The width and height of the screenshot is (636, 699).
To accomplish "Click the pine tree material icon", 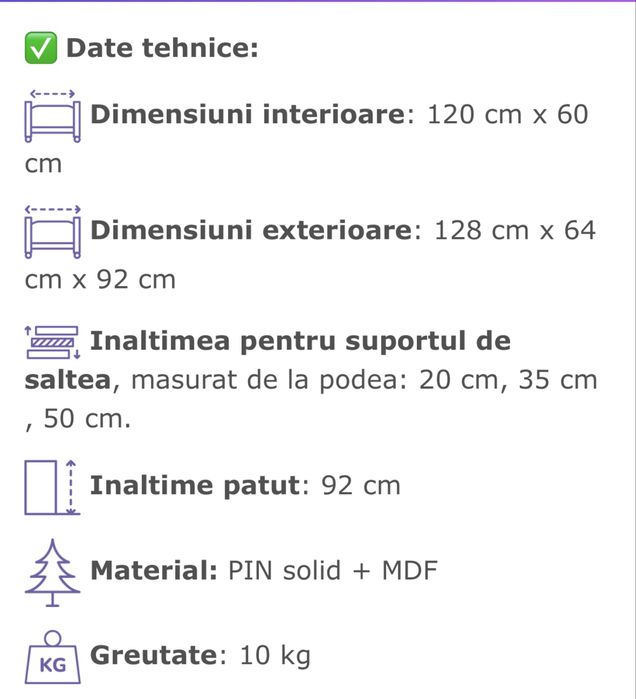I will [53, 573].
